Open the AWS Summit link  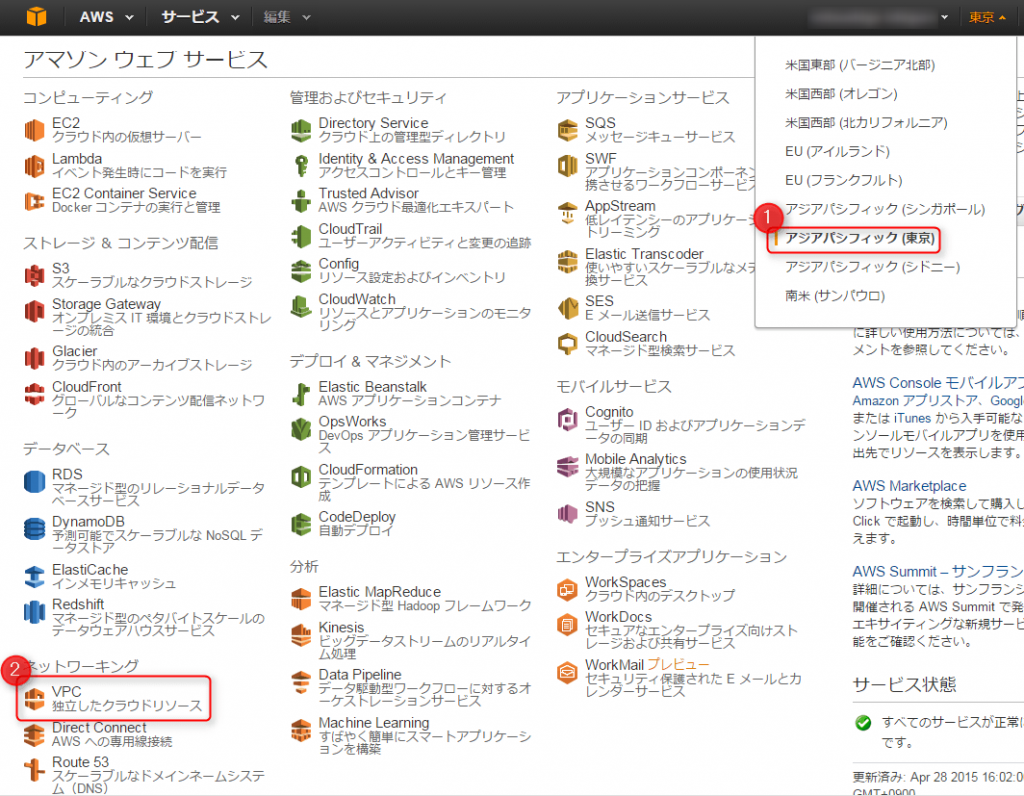click(x=938, y=572)
